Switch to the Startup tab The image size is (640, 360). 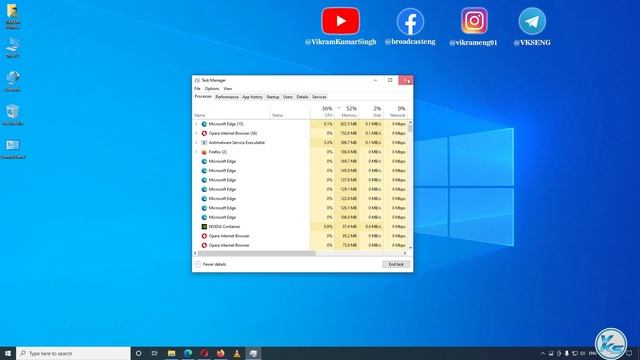click(x=273, y=97)
